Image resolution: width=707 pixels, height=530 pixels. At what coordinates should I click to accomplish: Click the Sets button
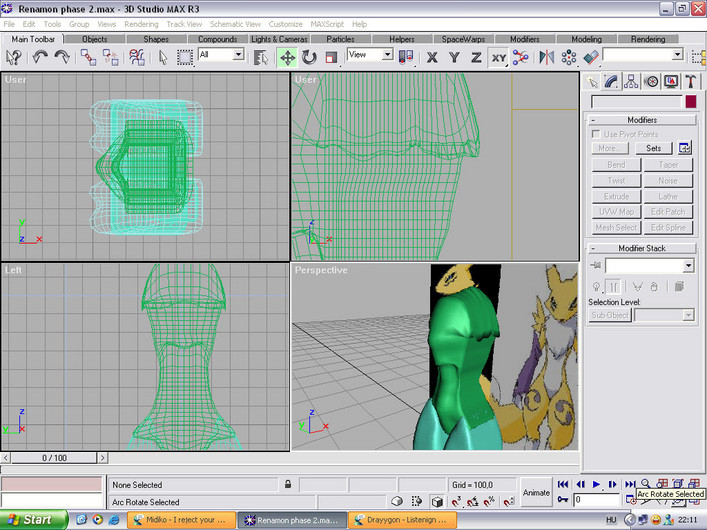(x=653, y=148)
